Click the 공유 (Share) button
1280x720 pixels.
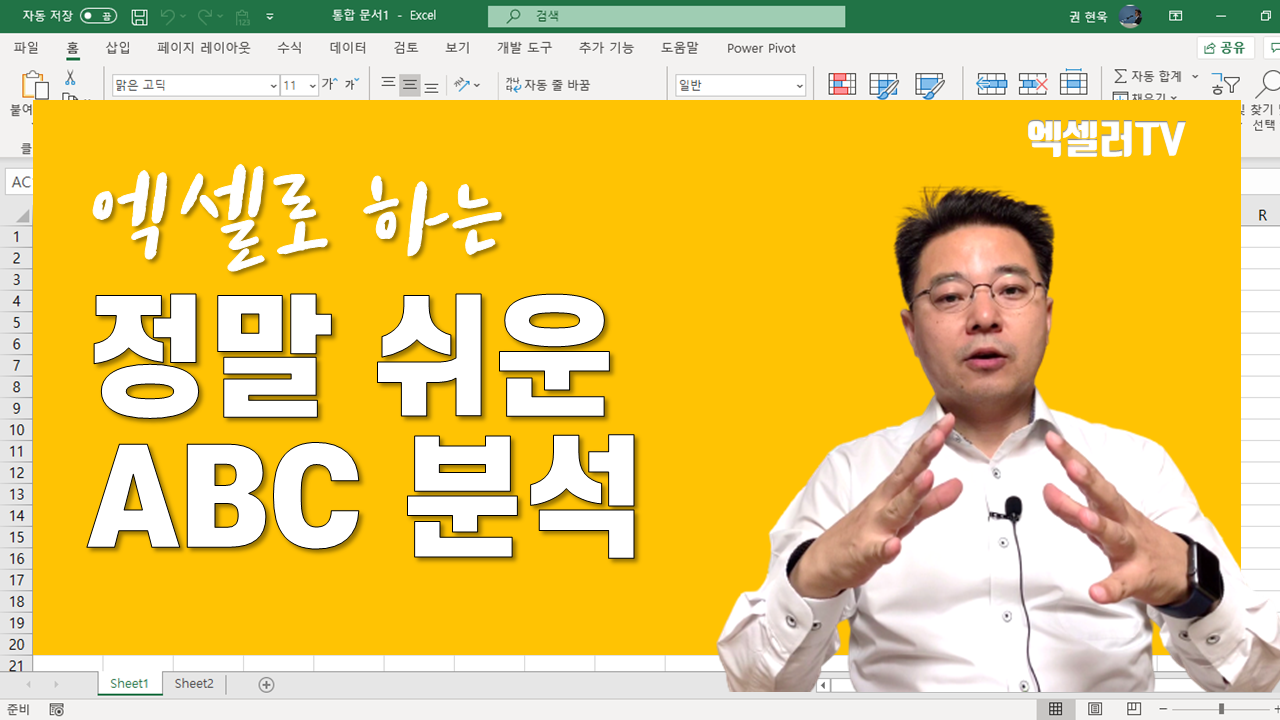(1225, 48)
